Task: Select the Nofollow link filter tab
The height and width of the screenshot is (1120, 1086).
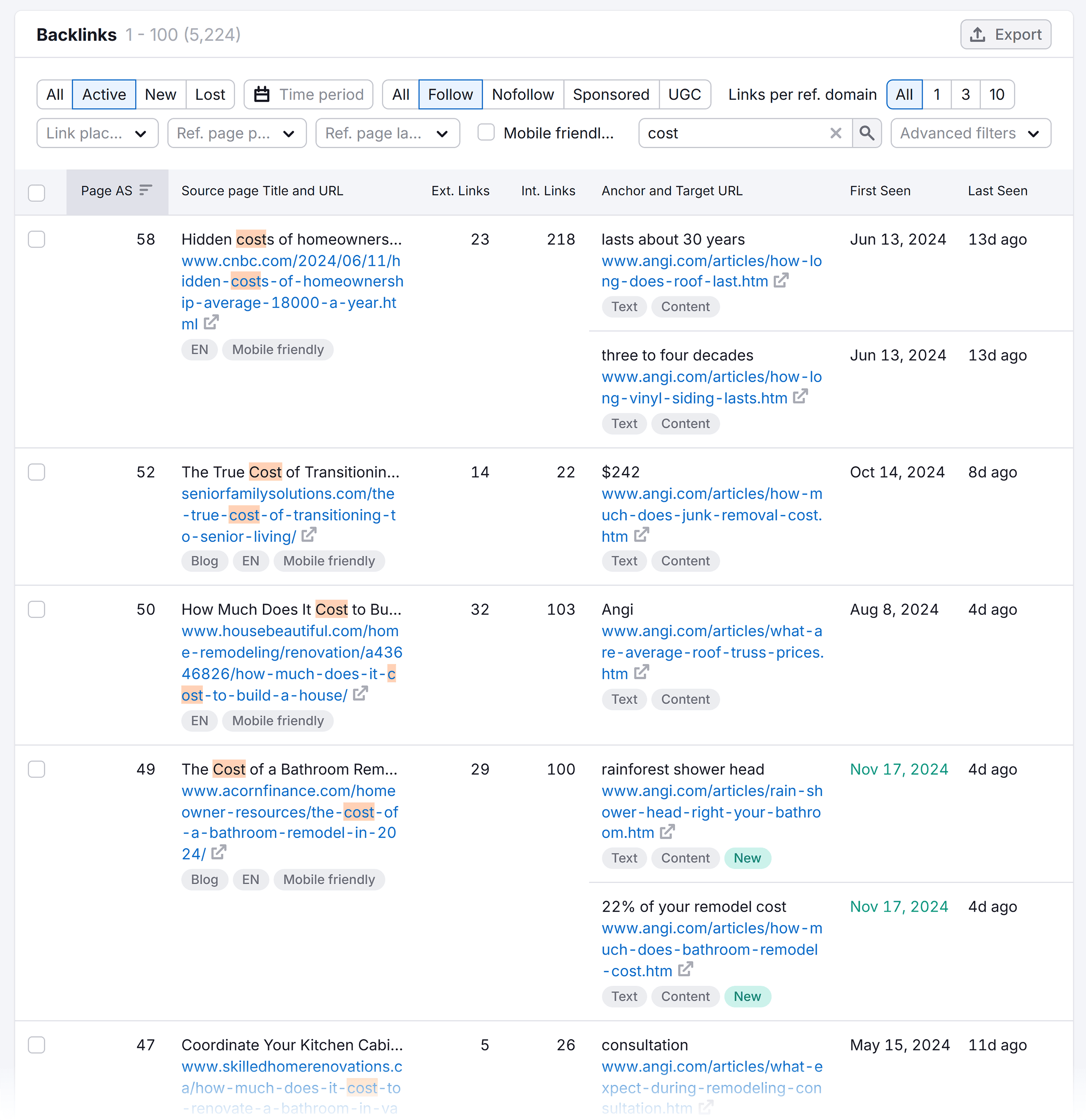Action: click(x=523, y=94)
